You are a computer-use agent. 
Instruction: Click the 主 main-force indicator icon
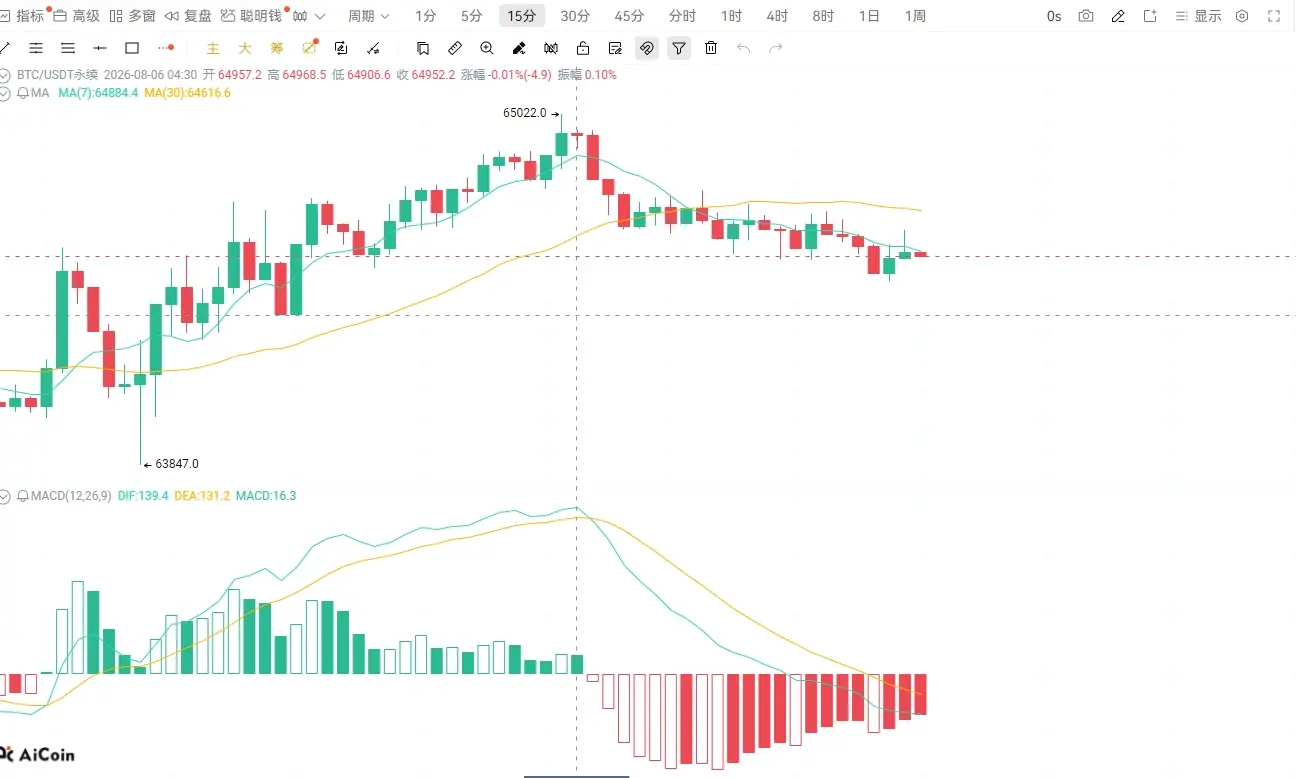coord(213,48)
